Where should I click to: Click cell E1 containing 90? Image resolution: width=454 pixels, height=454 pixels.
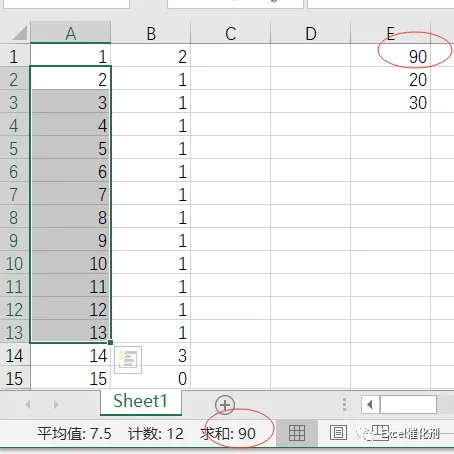pyautogui.click(x=391, y=55)
